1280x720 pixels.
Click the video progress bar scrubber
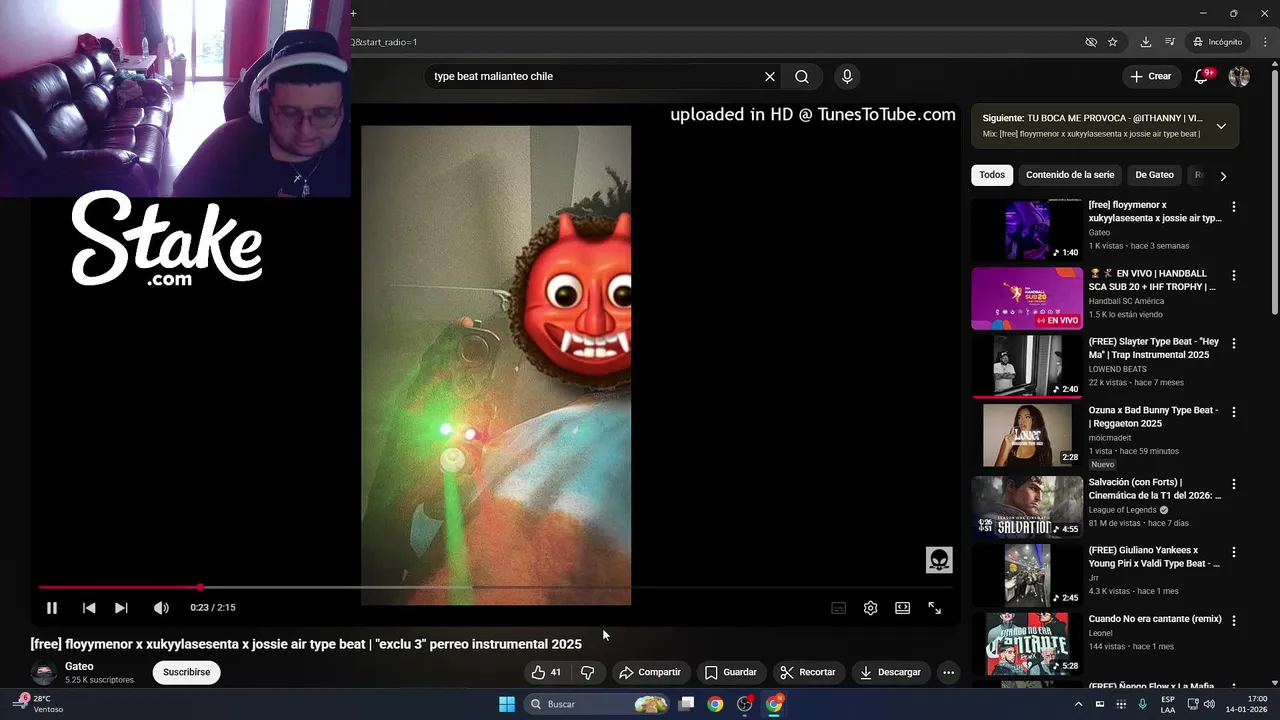[200, 588]
